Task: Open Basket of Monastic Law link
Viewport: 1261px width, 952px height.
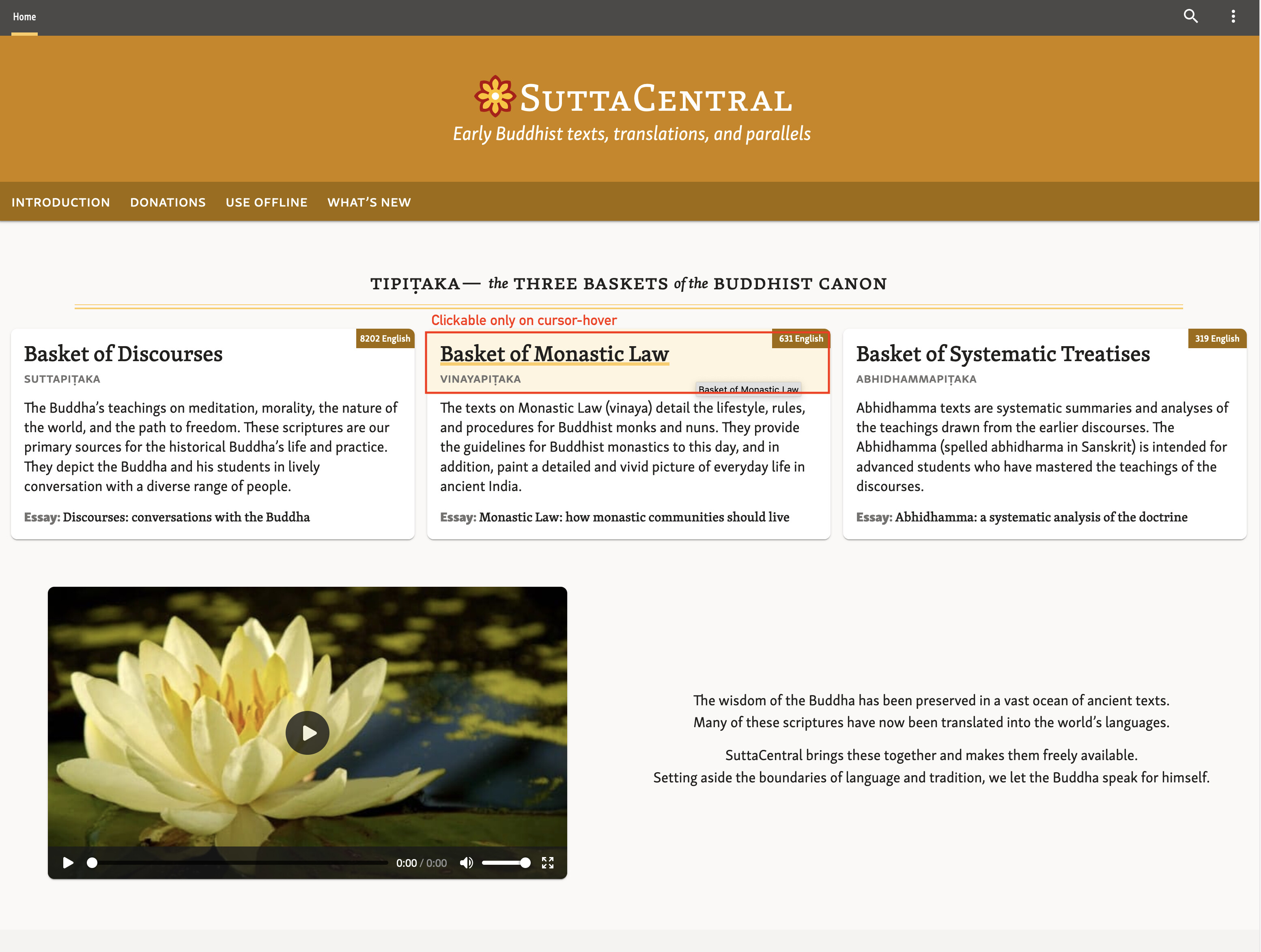Action: click(554, 354)
